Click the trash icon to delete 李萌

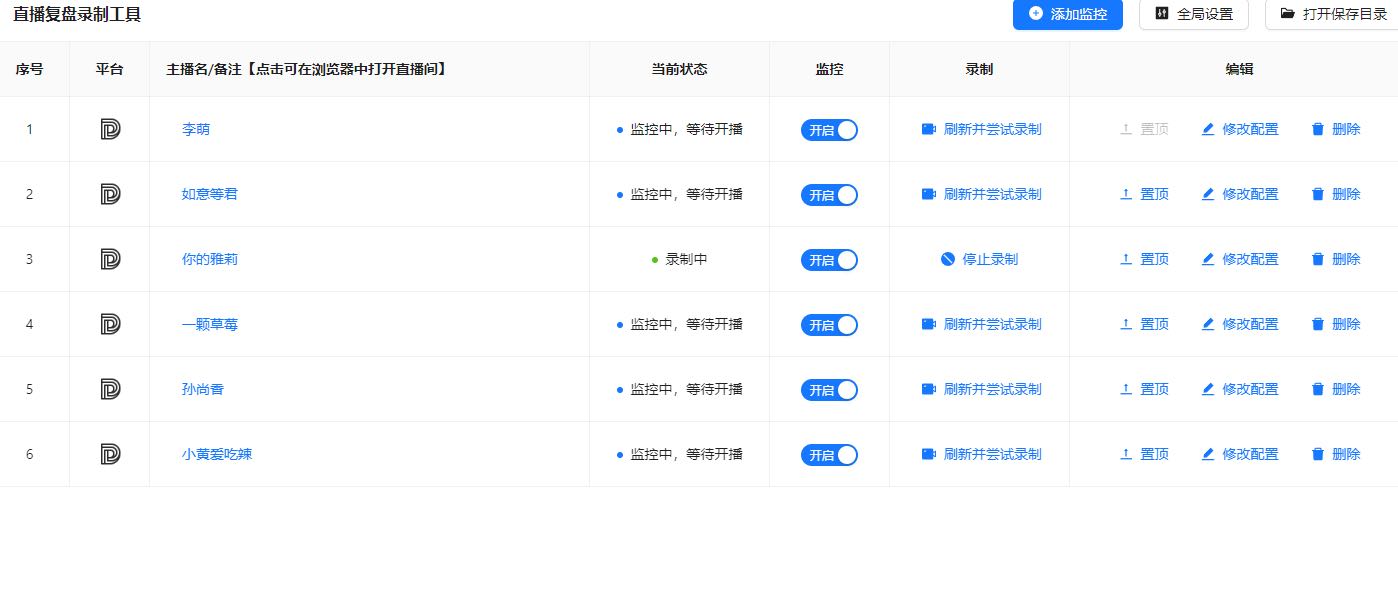(x=1318, y=129)
